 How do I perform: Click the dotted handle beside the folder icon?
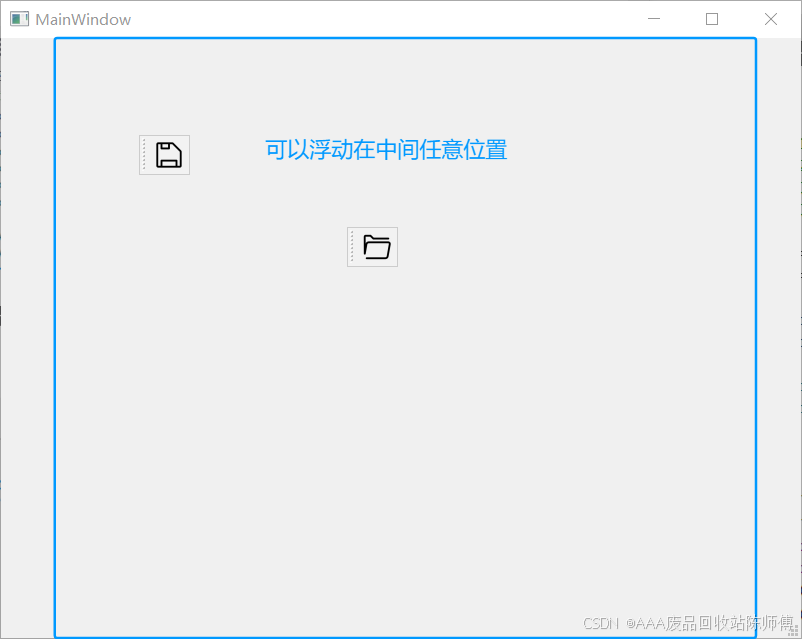coord(352,246)
